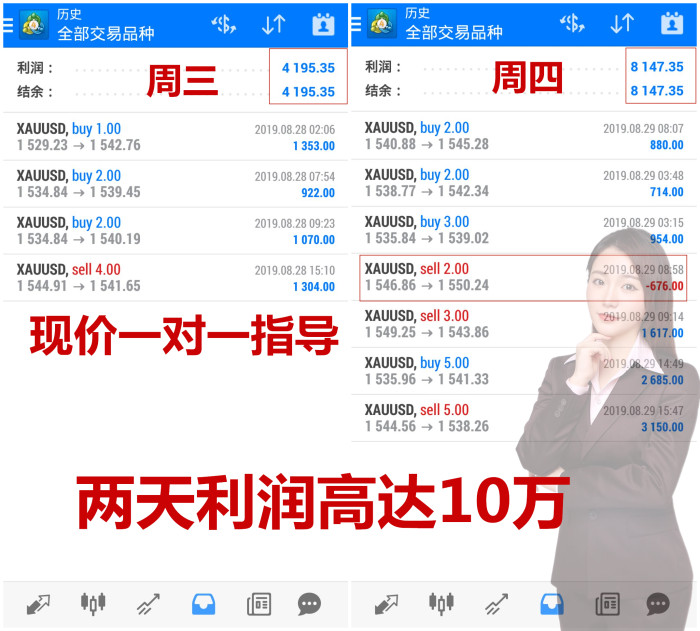Tap profit value 8 147.35 in 利润 row
This screenshot has height=631, width=700.
[x=657, y=67]
